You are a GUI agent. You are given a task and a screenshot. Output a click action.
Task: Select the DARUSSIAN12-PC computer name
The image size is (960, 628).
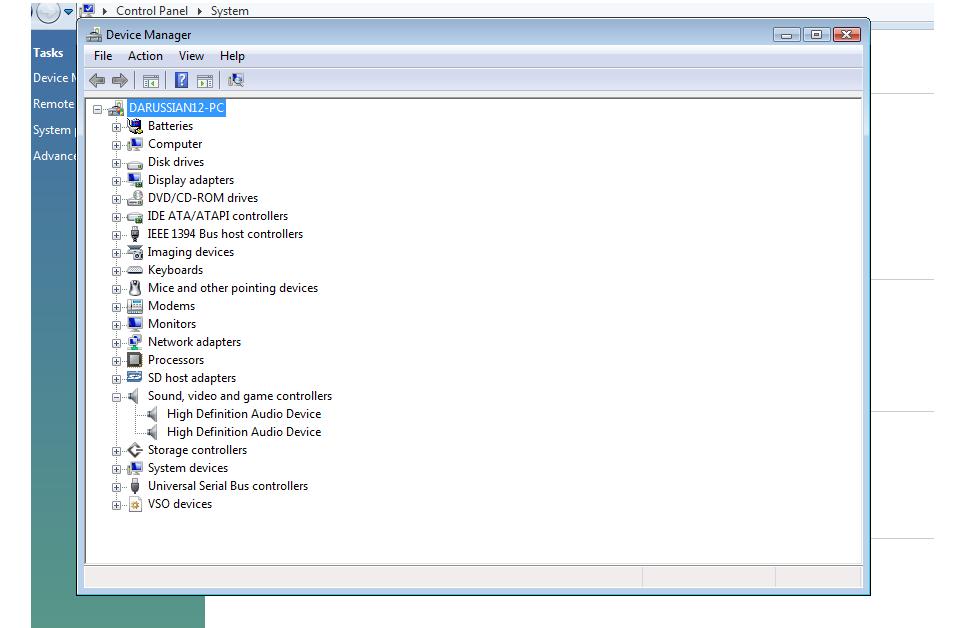tap(176, 108)
